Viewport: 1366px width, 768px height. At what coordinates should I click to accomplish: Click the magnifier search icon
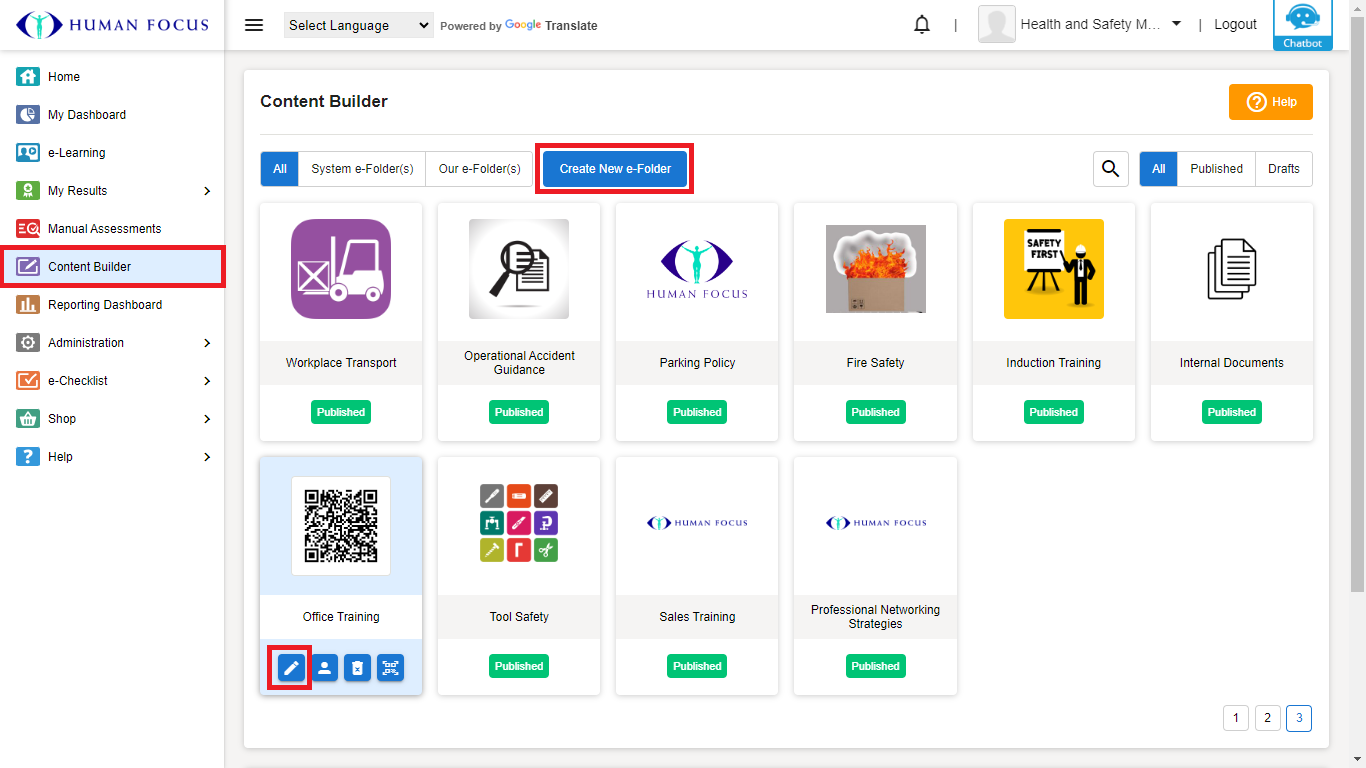tap(1110, 169)
